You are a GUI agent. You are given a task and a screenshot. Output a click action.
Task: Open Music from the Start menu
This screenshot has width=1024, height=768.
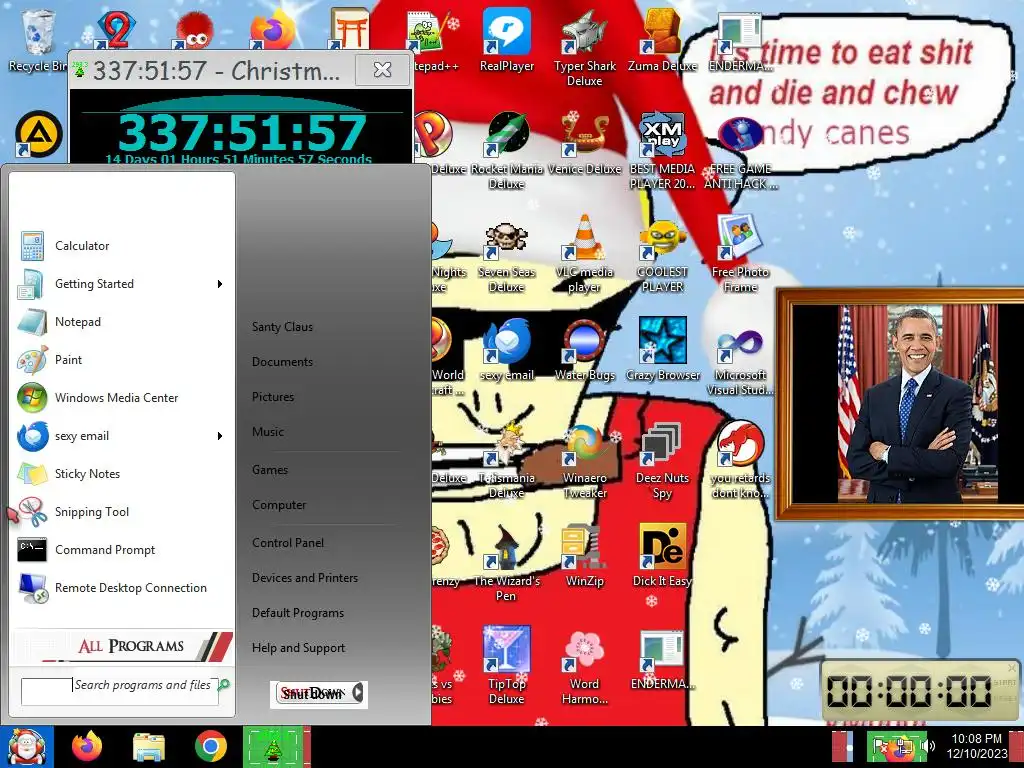click(x=268, y=432)
